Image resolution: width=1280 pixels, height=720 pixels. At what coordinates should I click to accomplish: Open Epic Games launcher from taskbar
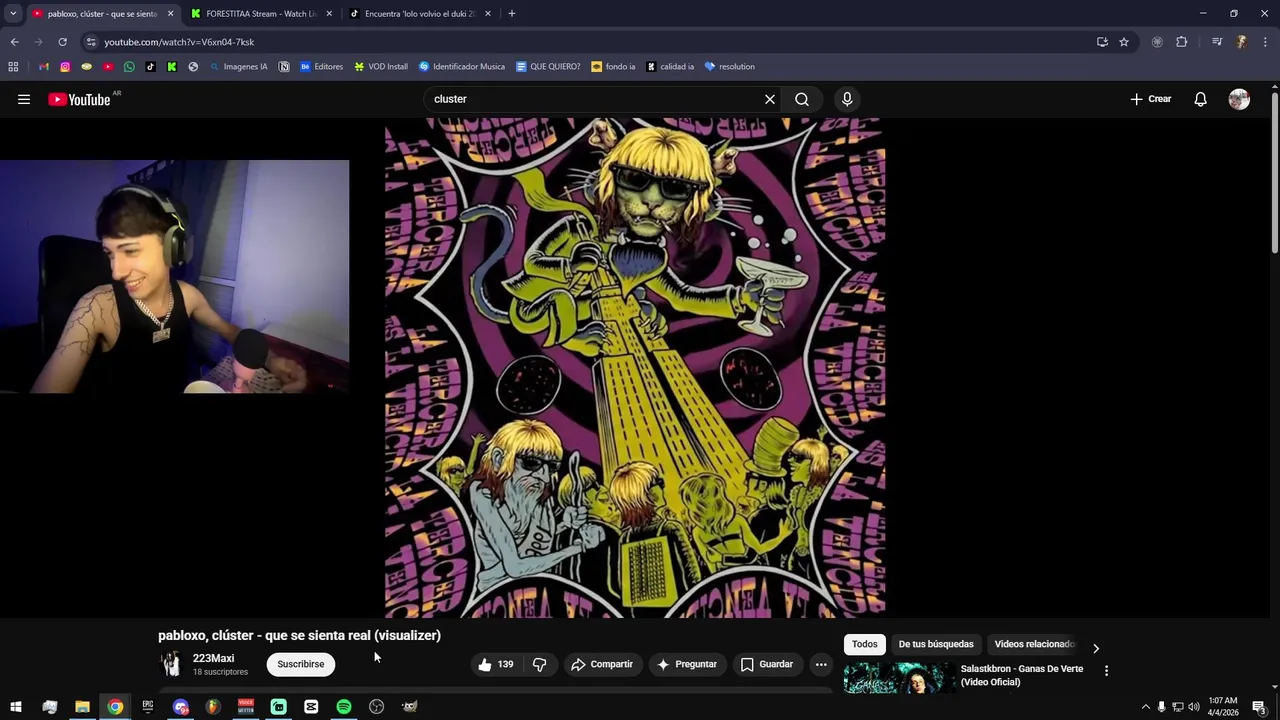click(x=148, y=707)
